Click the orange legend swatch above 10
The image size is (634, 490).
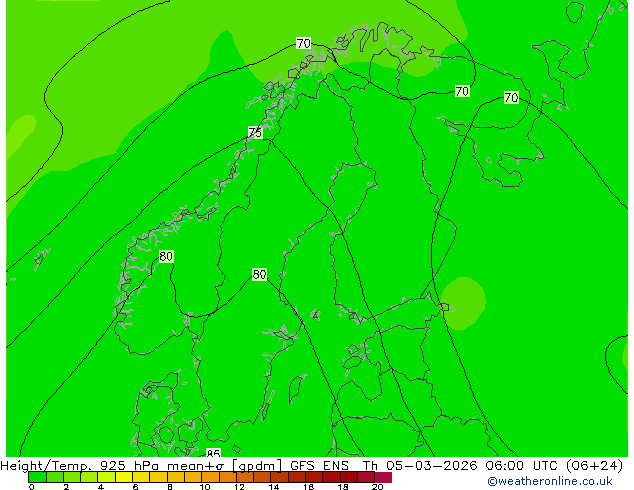coord(210,477)
